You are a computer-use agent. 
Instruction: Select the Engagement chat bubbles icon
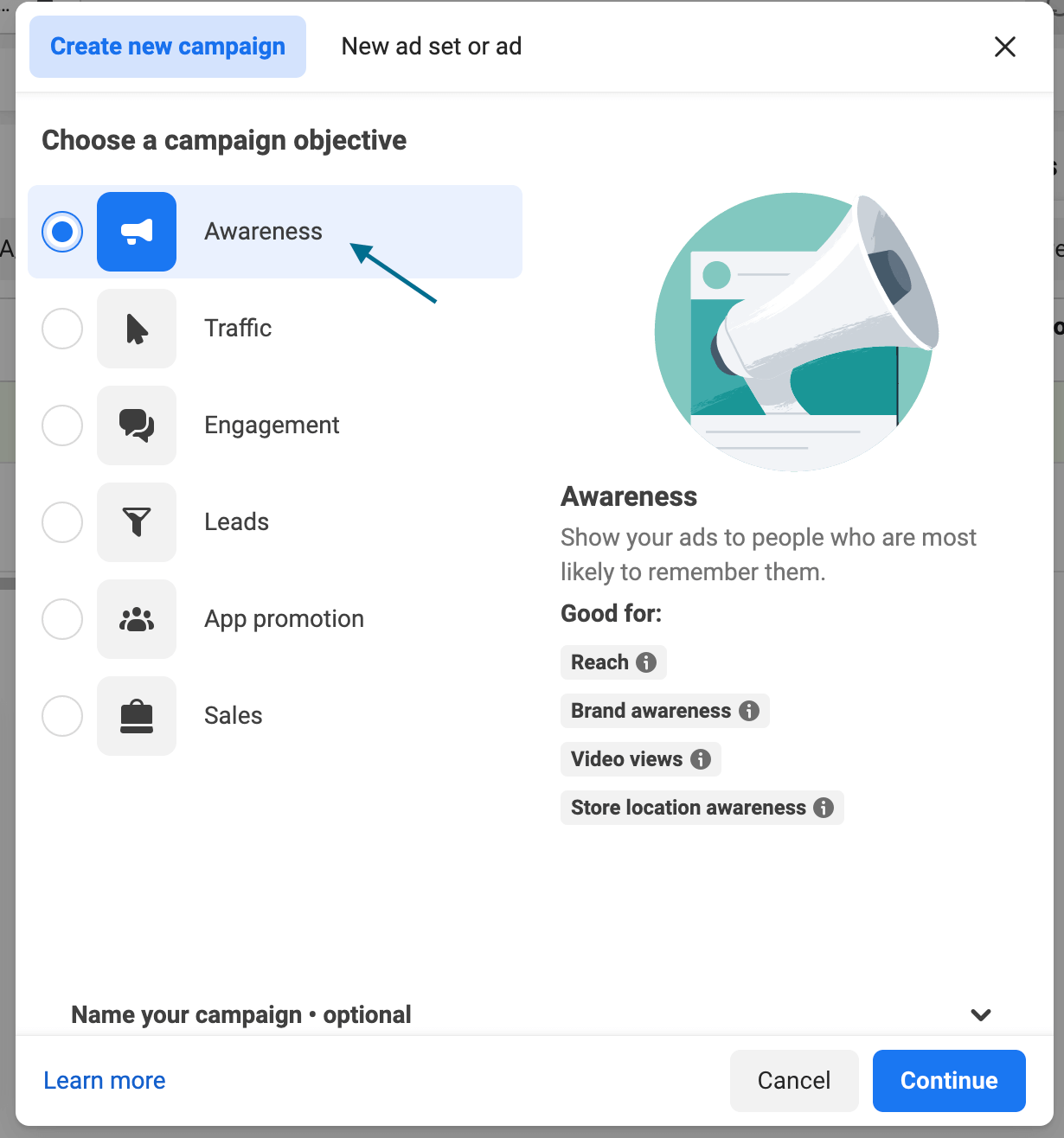tap(136, 425)
